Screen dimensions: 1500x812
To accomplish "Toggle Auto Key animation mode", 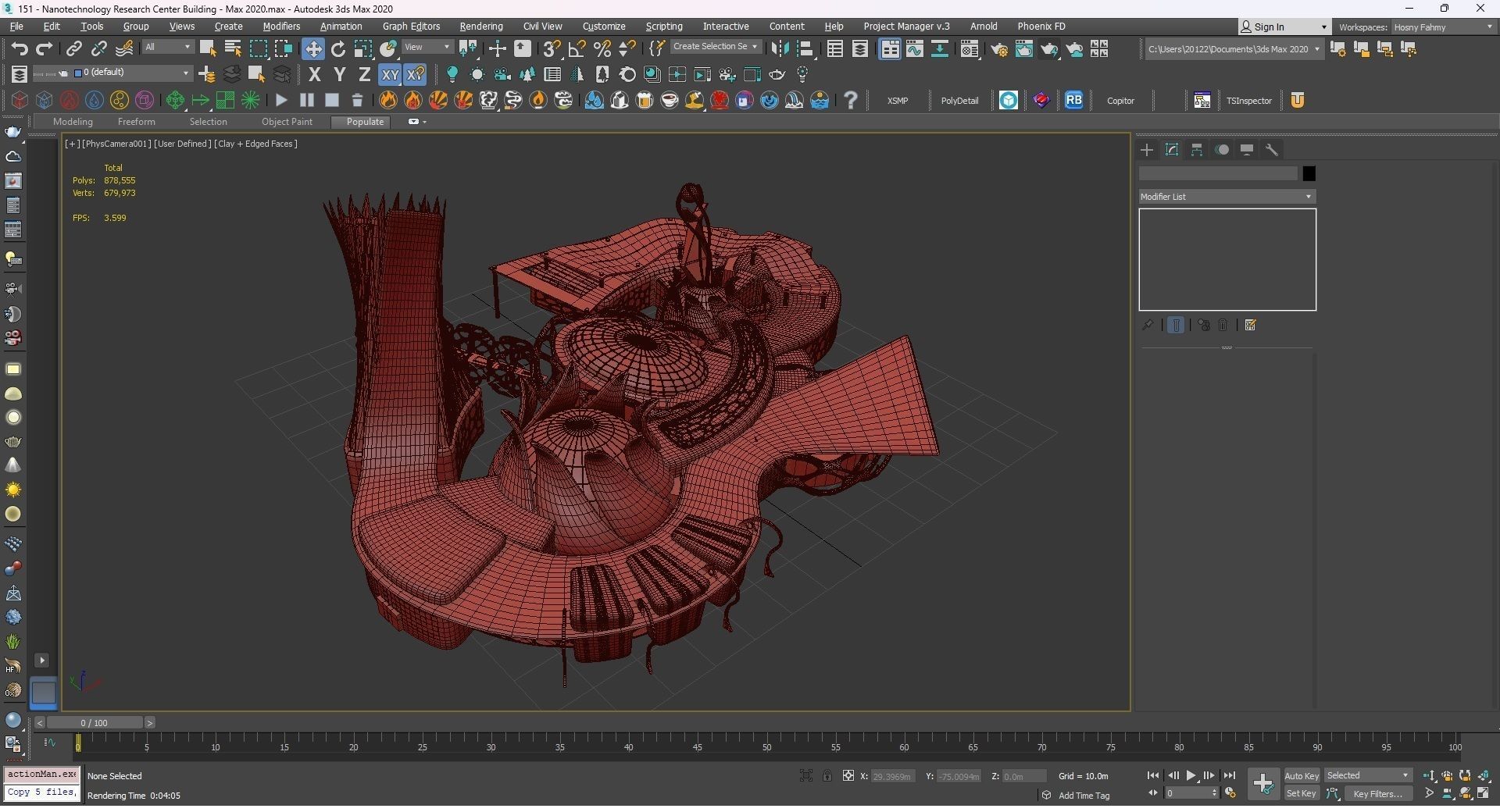I will coord(1301,776).
